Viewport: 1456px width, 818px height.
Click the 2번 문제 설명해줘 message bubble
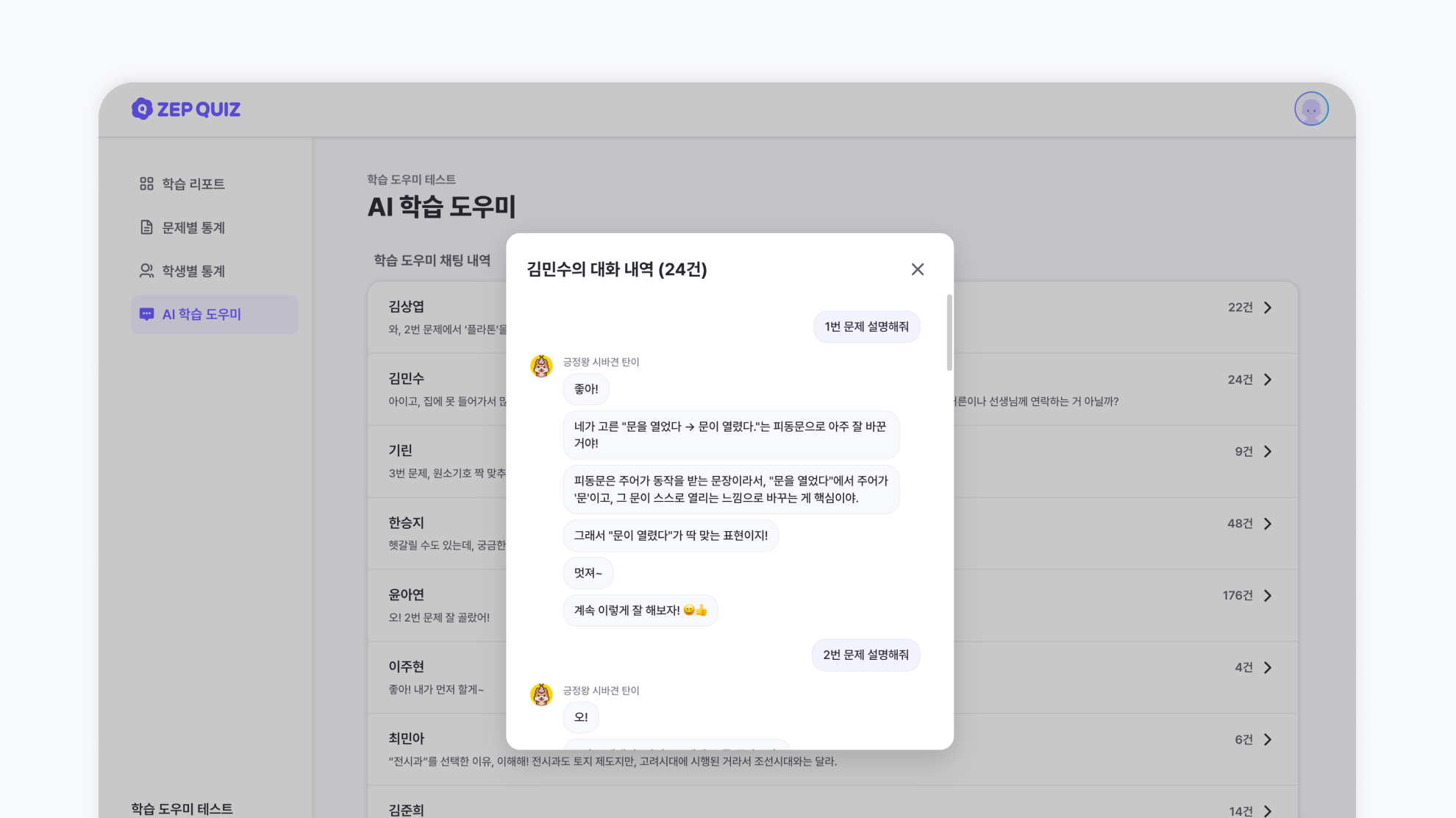[866, 655]
